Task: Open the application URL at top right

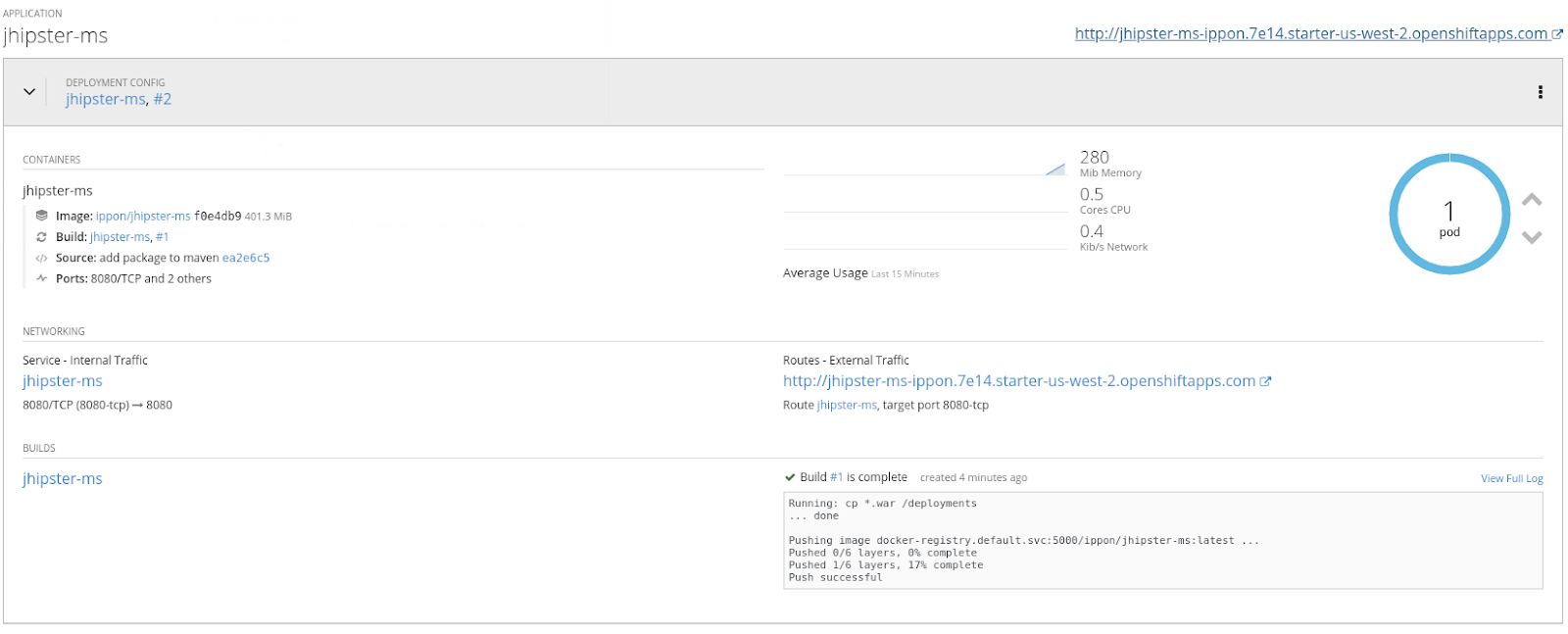Action: pyautogui.click(x=1310, y=34)
